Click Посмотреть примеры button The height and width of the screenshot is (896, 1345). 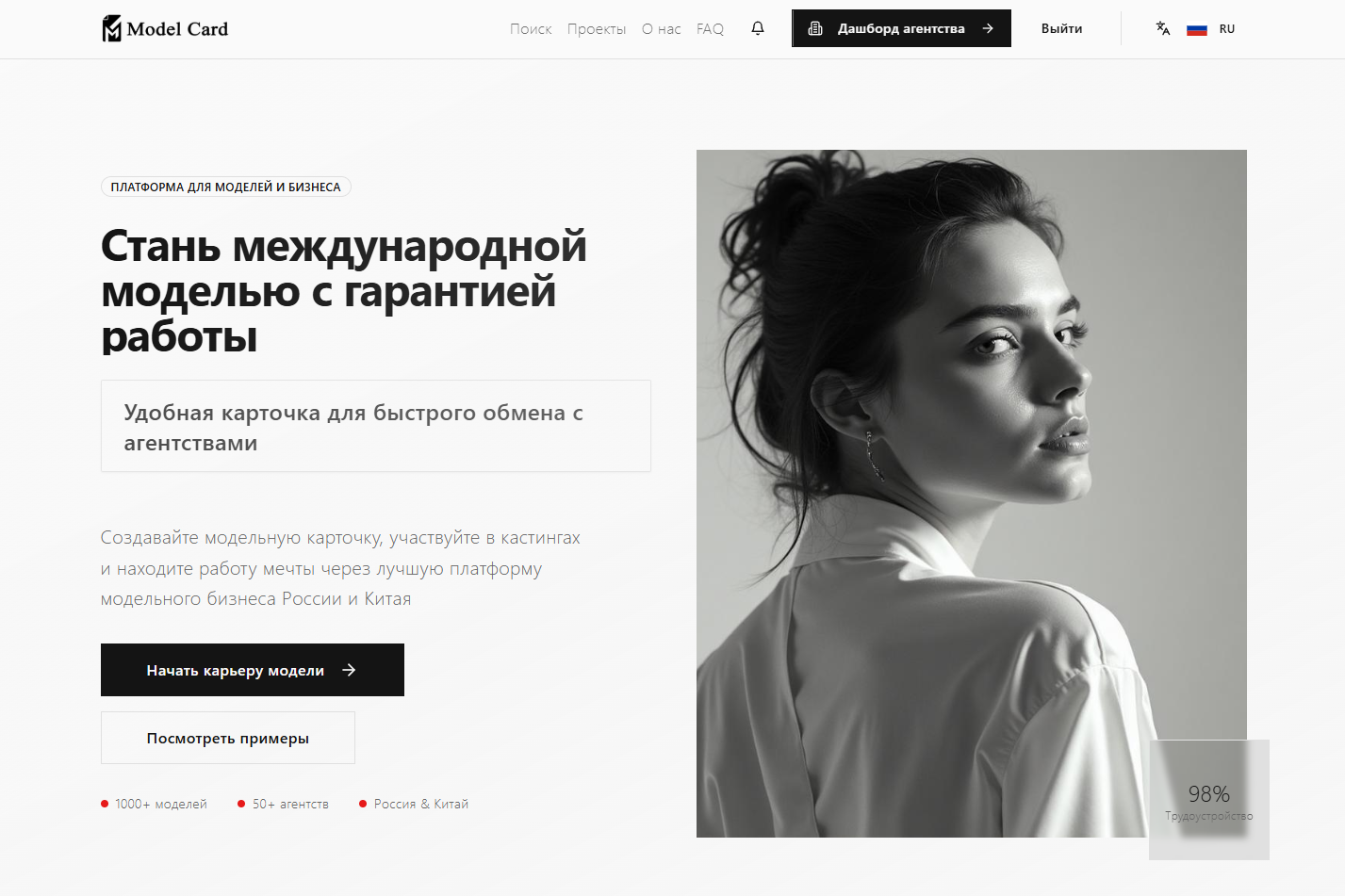coord(228,738)
